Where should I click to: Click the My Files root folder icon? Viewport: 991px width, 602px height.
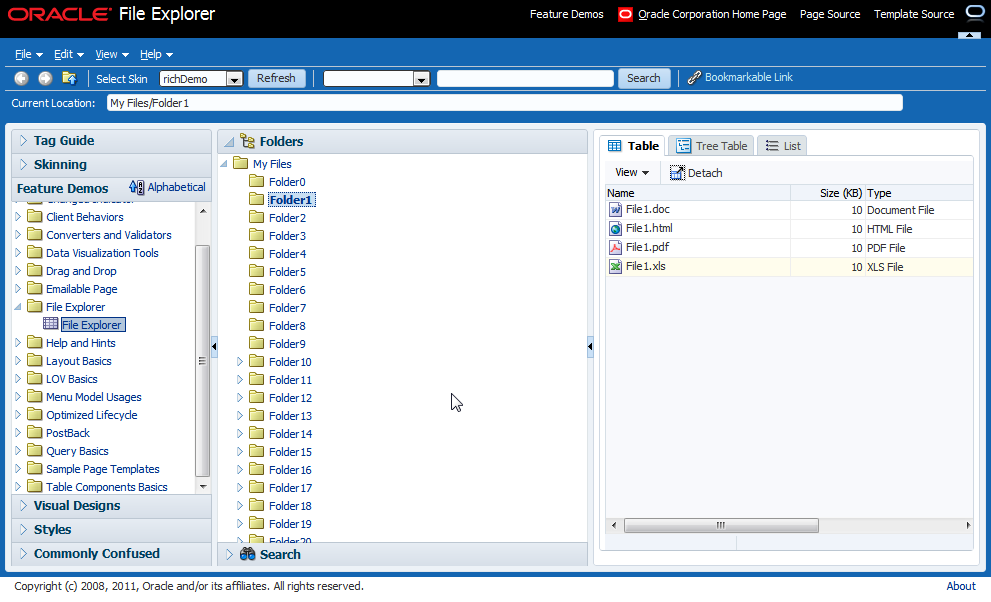pyautogui.click(x=240, y=163)
